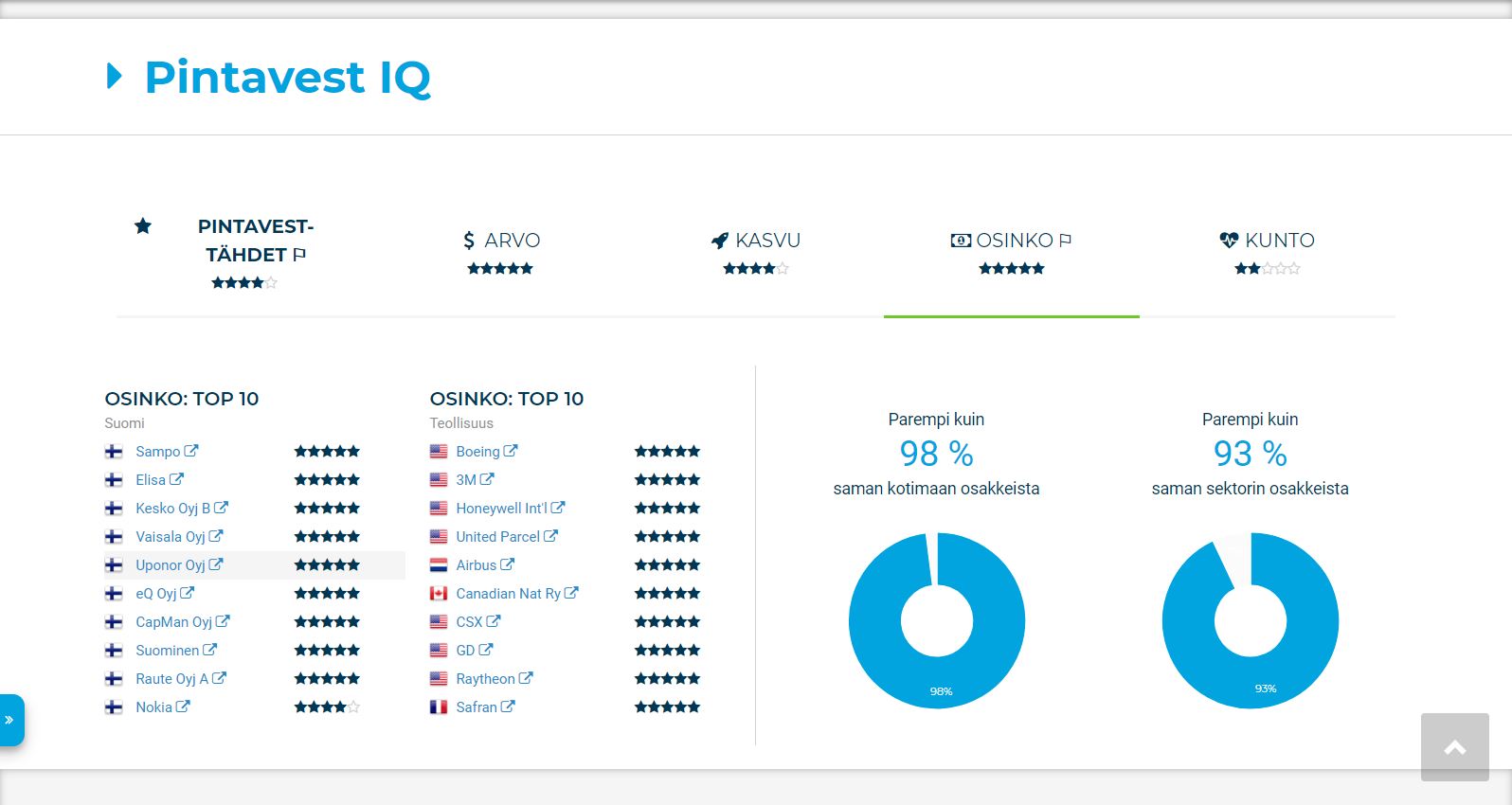The image size is (1512, 805).
Task: Open the 3M stock link
Action: pos(476,480)
